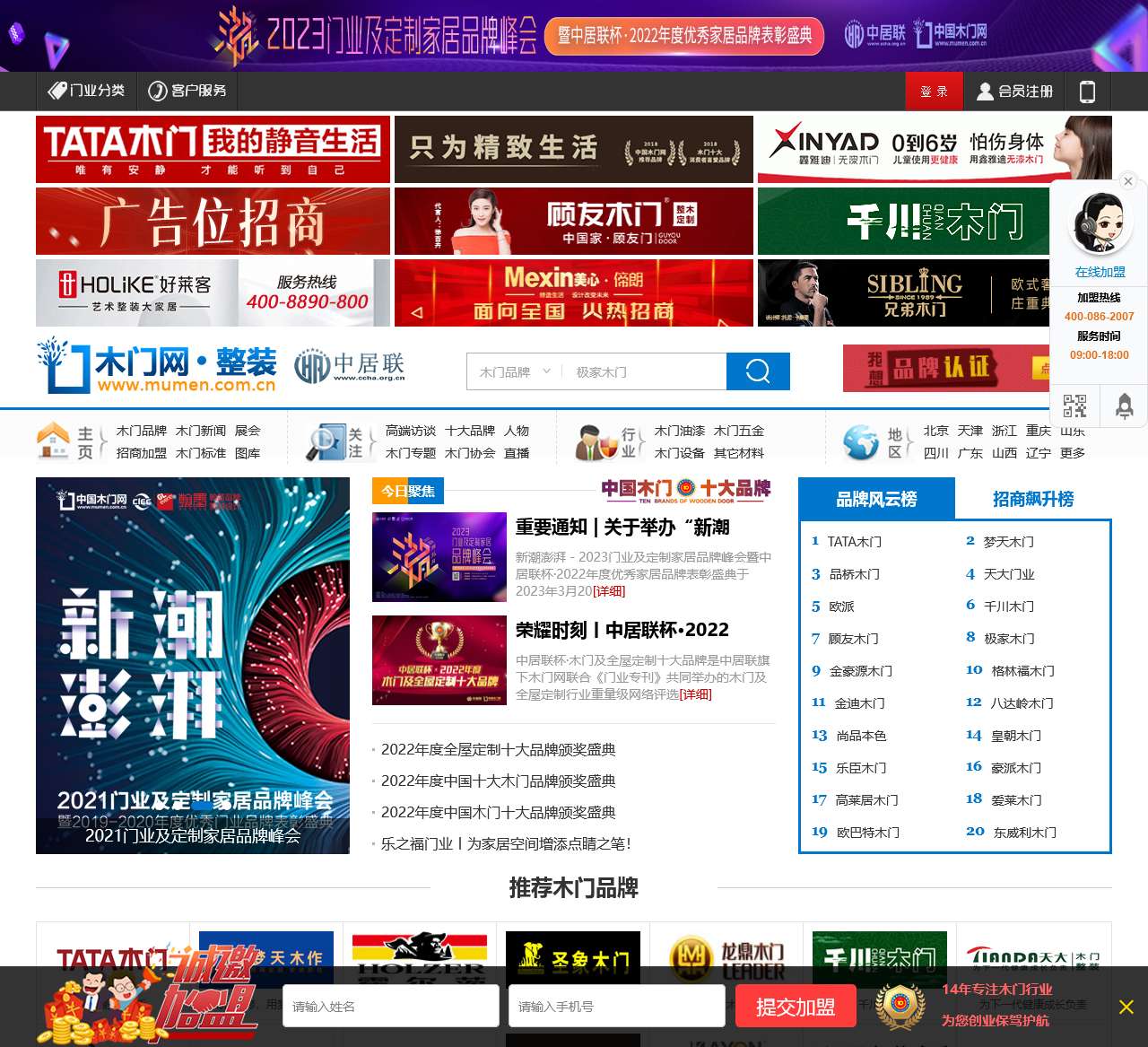Image resolution: width=1148 pixels, height=1047 pixels.
Task: Open the 顾友木门 banner ad
Action: point(574,221)
